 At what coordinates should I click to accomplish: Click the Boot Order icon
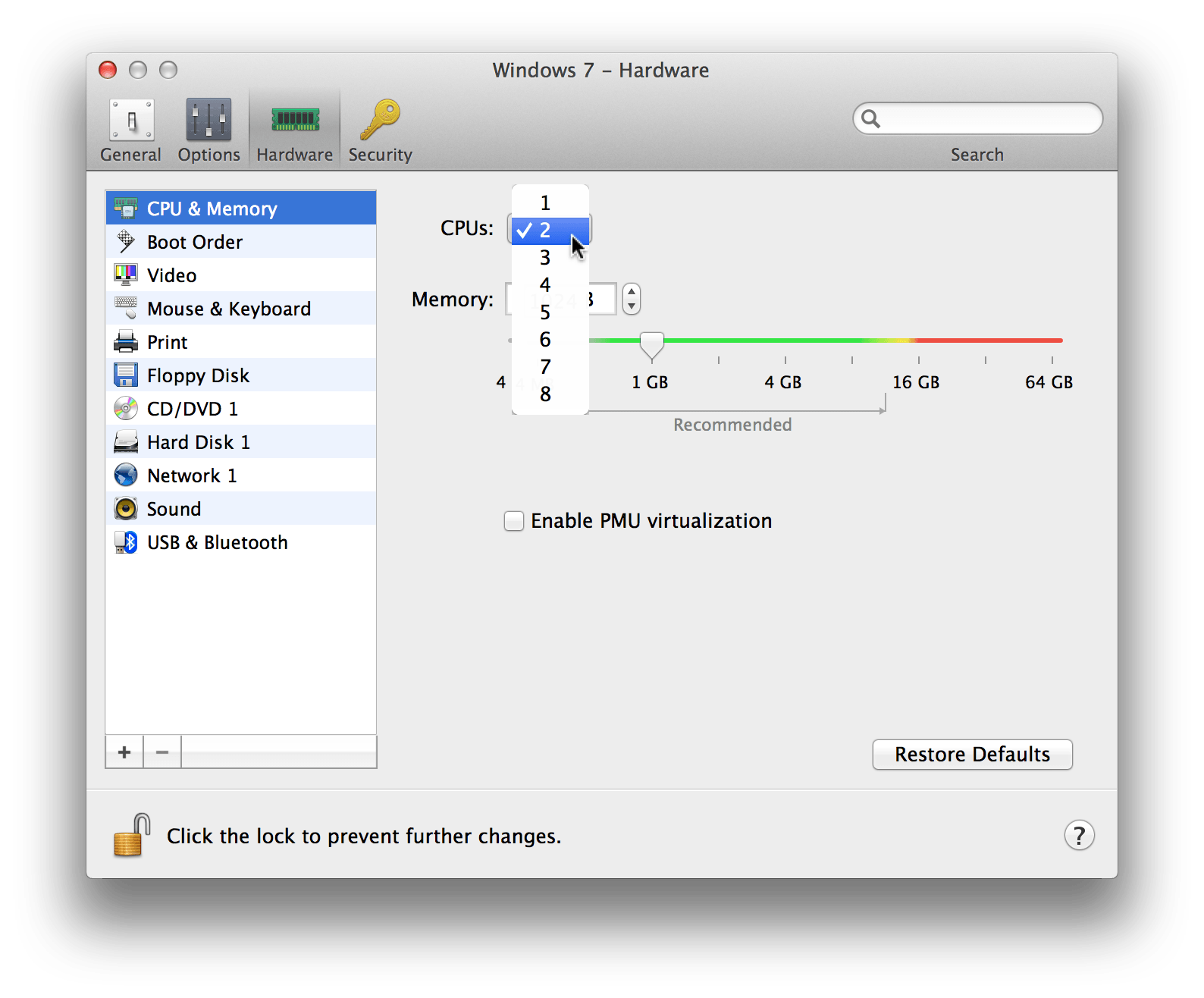coord(126,241)
